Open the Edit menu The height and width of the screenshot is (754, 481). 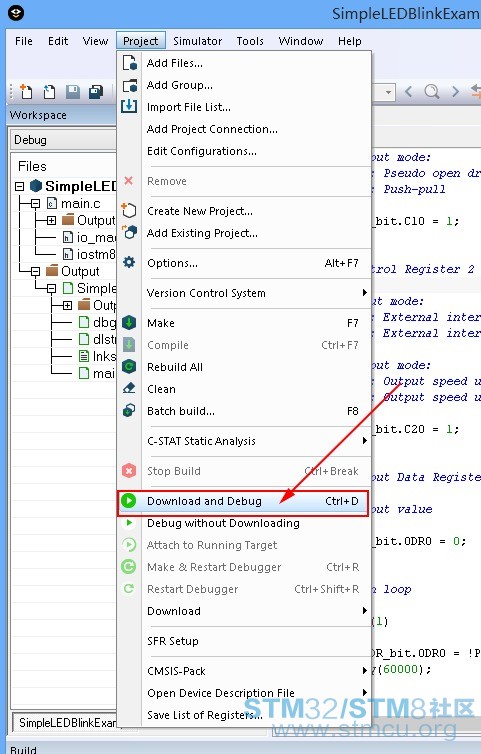coord(58,41)
